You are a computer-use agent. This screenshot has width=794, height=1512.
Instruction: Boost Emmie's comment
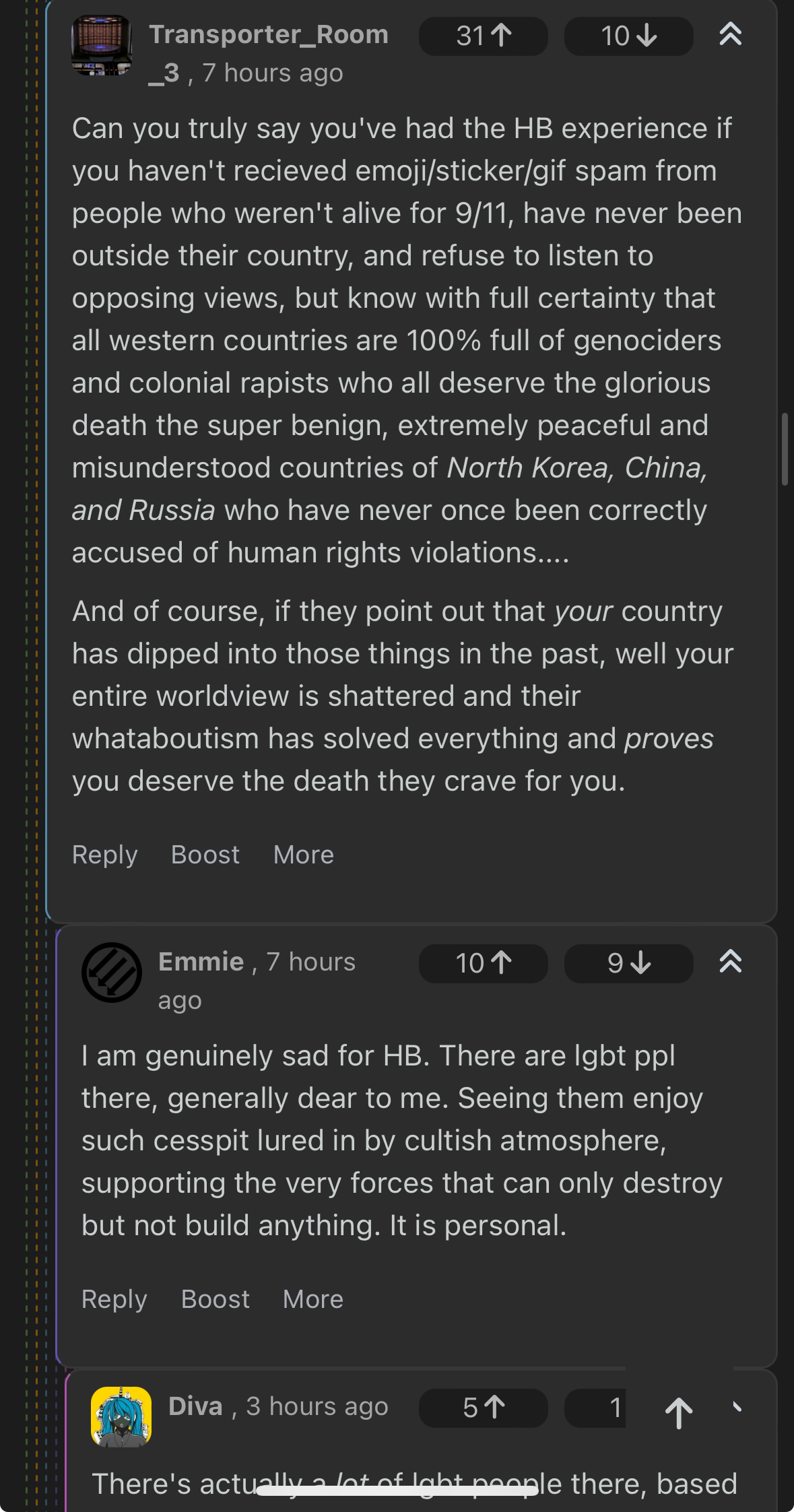click(x=216, y=1299)
